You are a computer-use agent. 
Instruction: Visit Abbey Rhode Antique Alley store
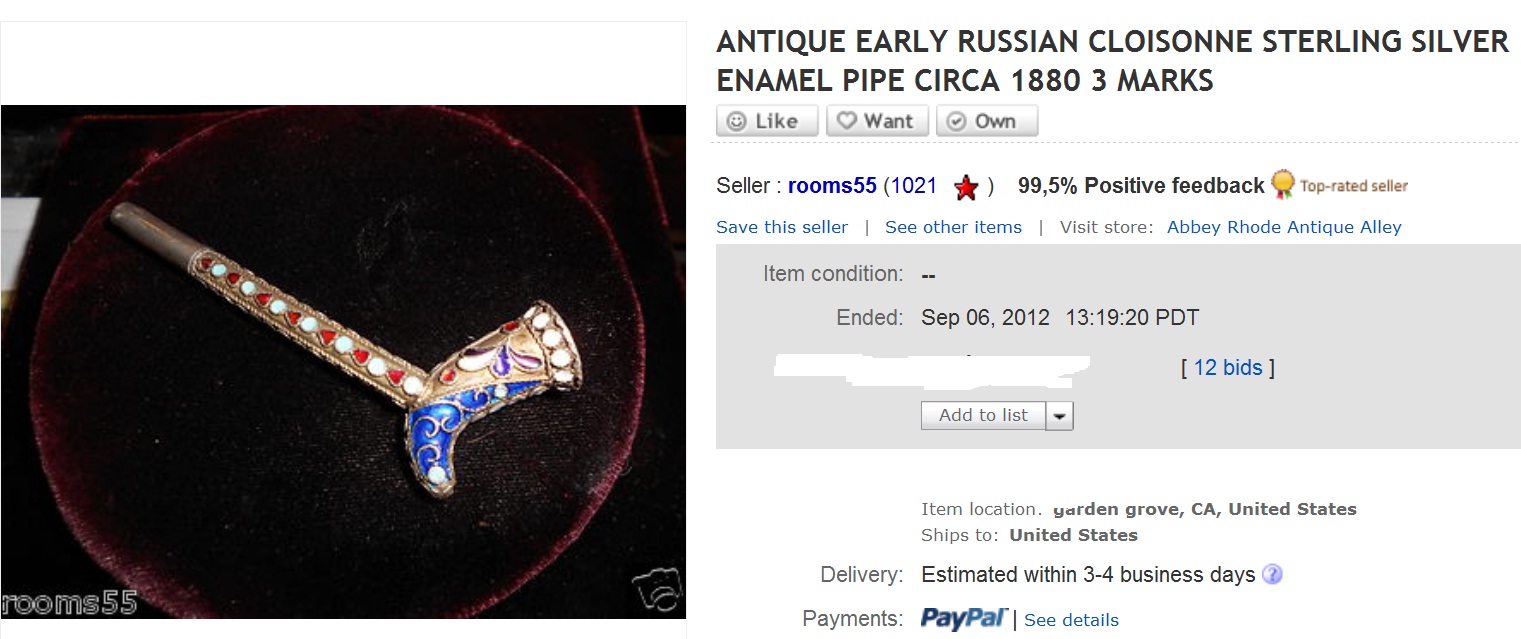[1284, 227]
